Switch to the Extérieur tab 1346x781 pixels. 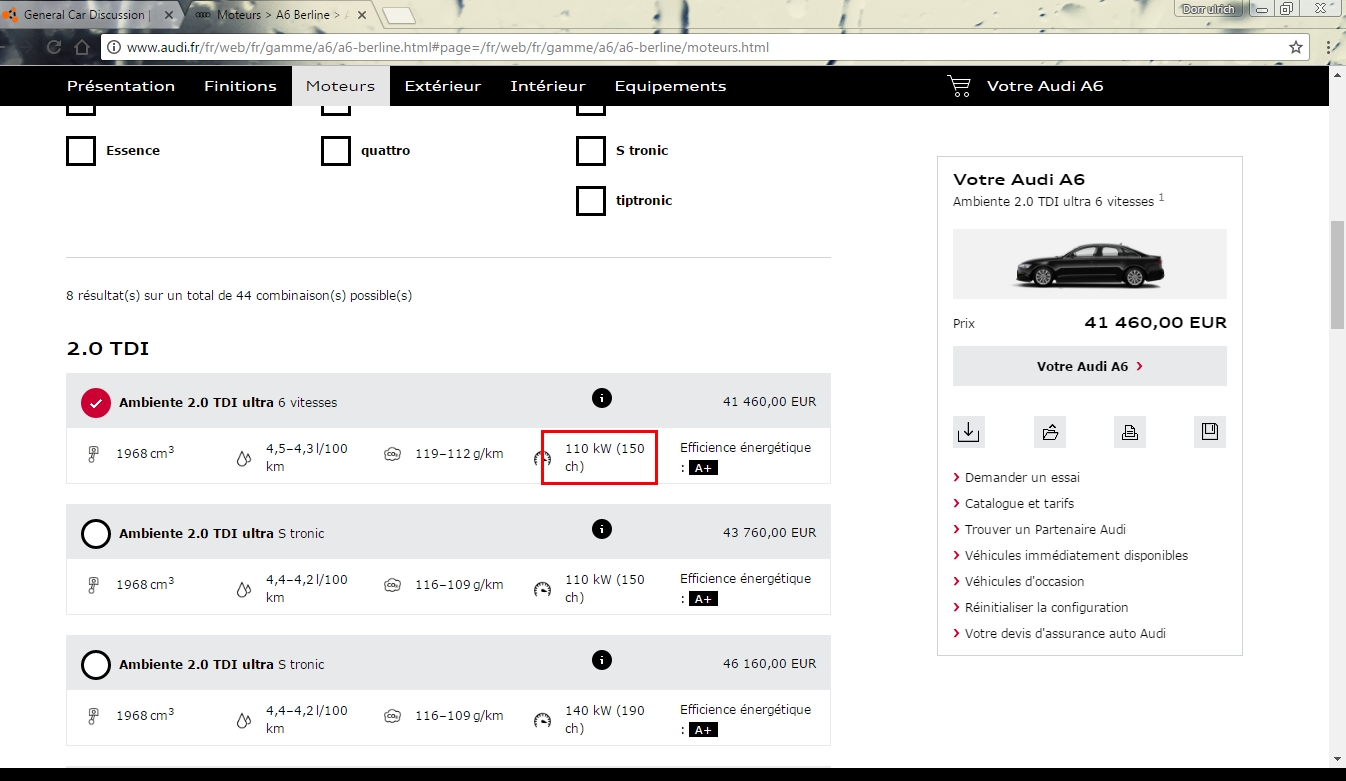pyautogui.click(x=443, y=86)
